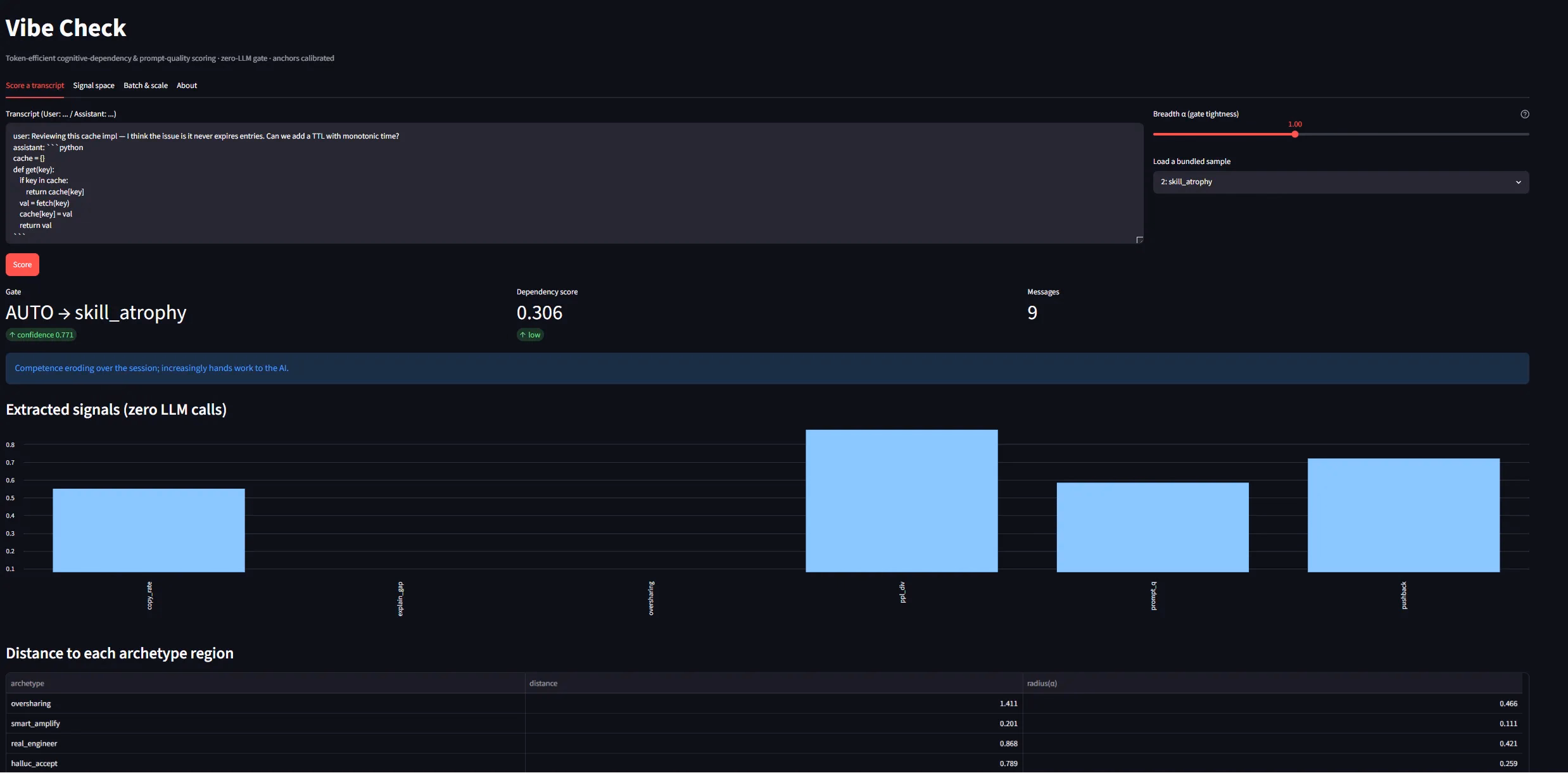Viewport: 1568px width, 773px height.
Task: Click the radius value 0.111
Action: coord(1508,724)
